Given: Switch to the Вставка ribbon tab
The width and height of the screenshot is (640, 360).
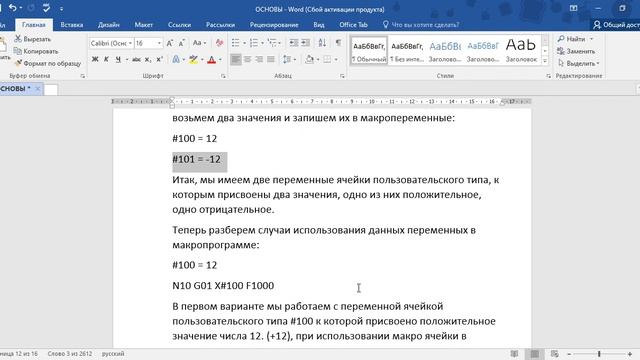Looking at the screenshot, I should (72, 25).
